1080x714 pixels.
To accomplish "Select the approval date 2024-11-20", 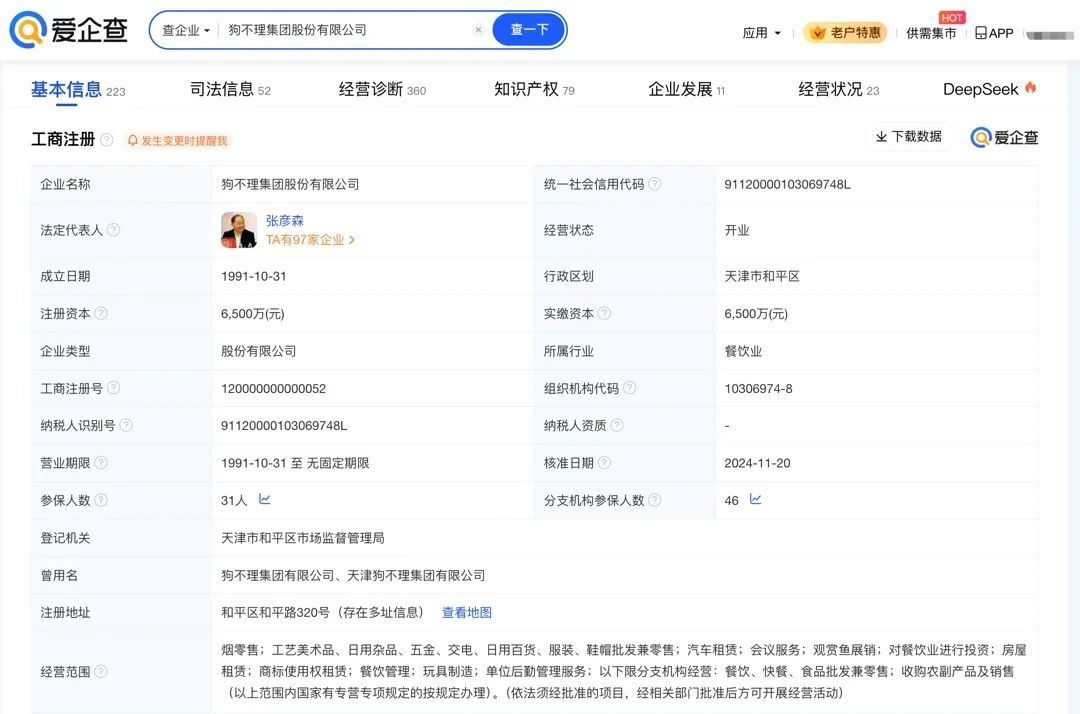I will [x=757, y=463].
